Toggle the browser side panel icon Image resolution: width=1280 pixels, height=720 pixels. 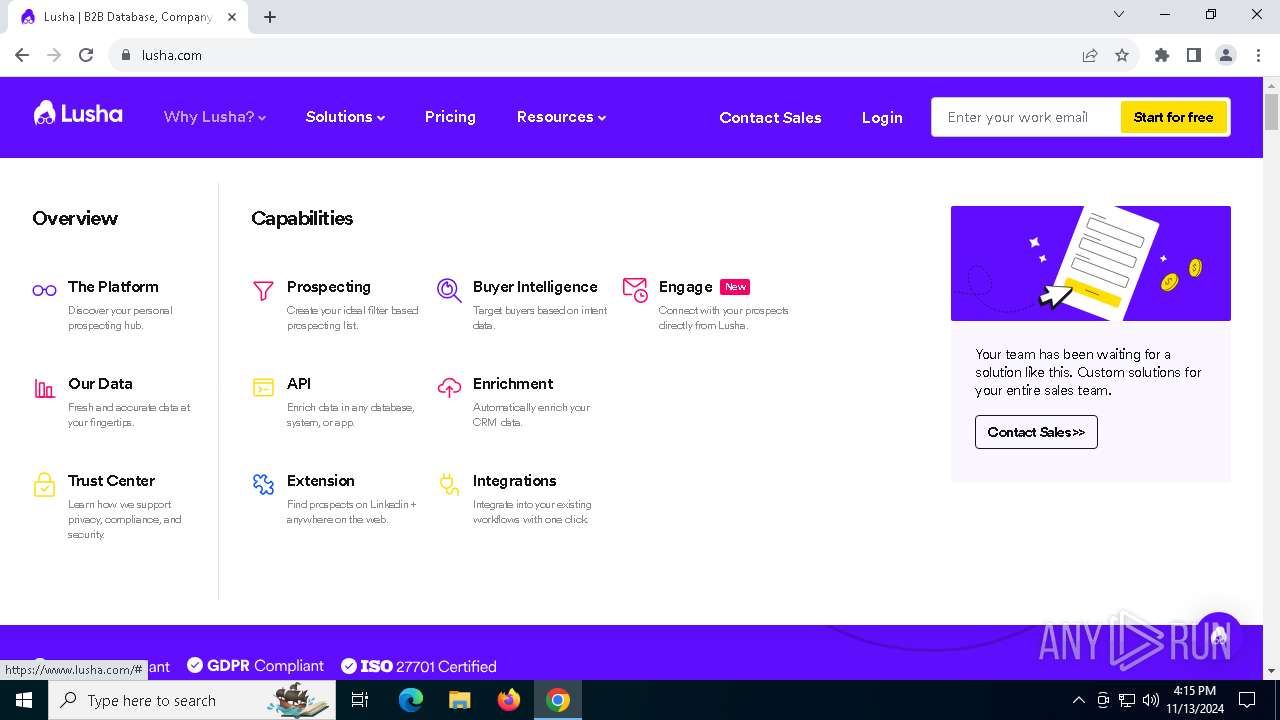1194,55
